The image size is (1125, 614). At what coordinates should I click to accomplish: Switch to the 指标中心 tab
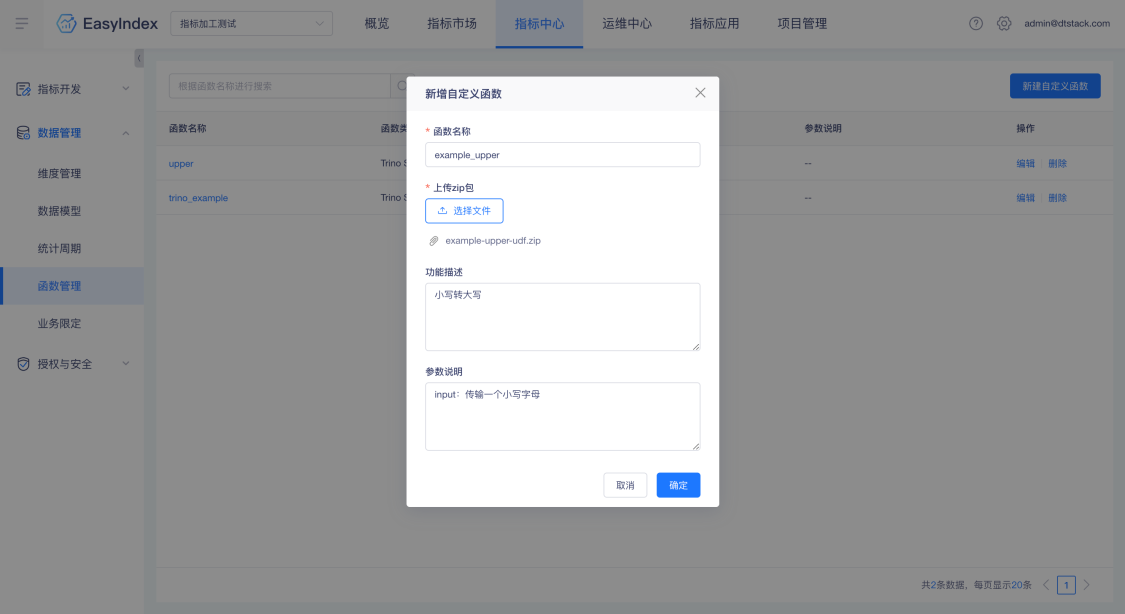tap(540, 24)
